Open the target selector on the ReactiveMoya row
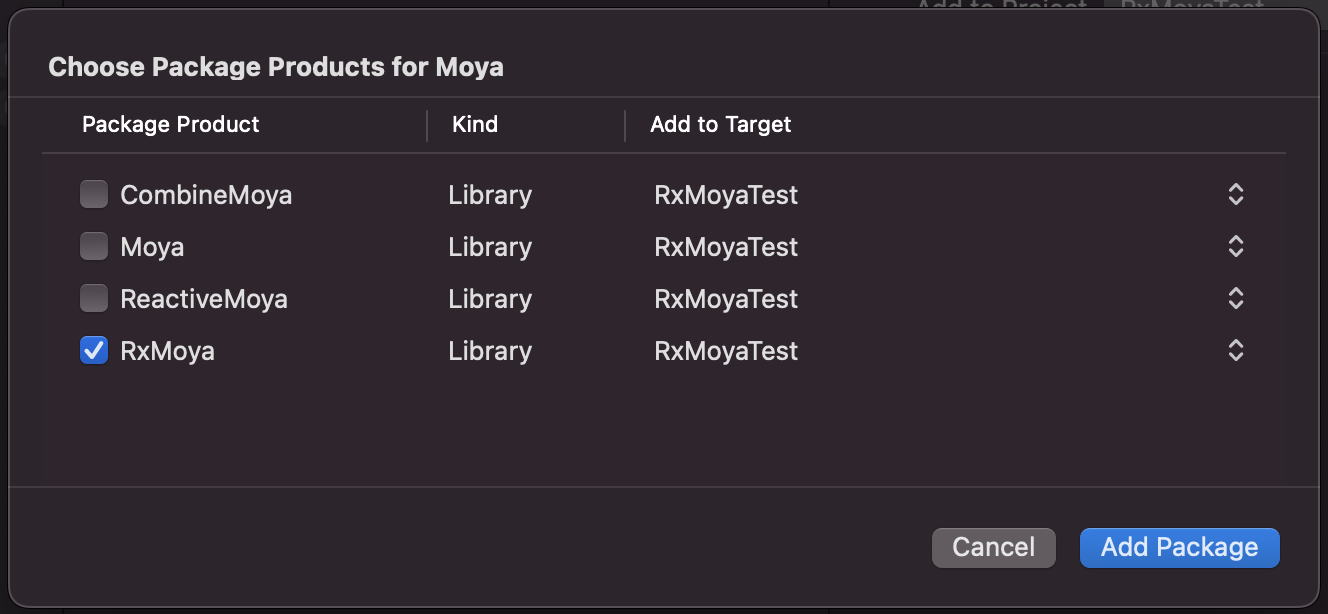 coord(1235,298)
